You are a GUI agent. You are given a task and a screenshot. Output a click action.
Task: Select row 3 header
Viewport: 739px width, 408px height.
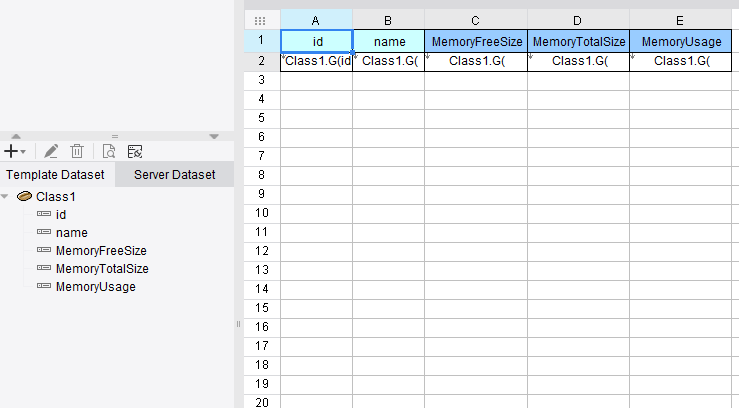(262, 80)
